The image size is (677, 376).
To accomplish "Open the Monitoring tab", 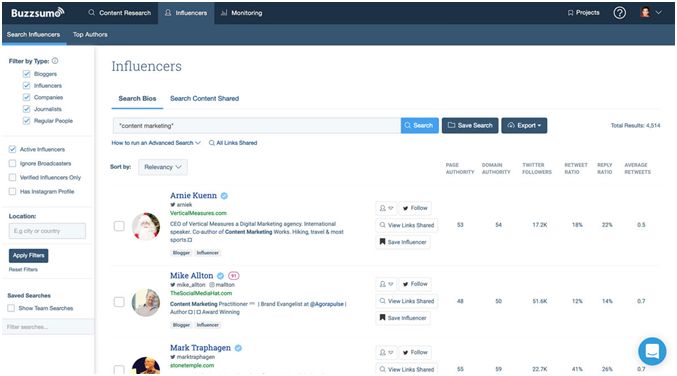I will (x=241, y=13).
